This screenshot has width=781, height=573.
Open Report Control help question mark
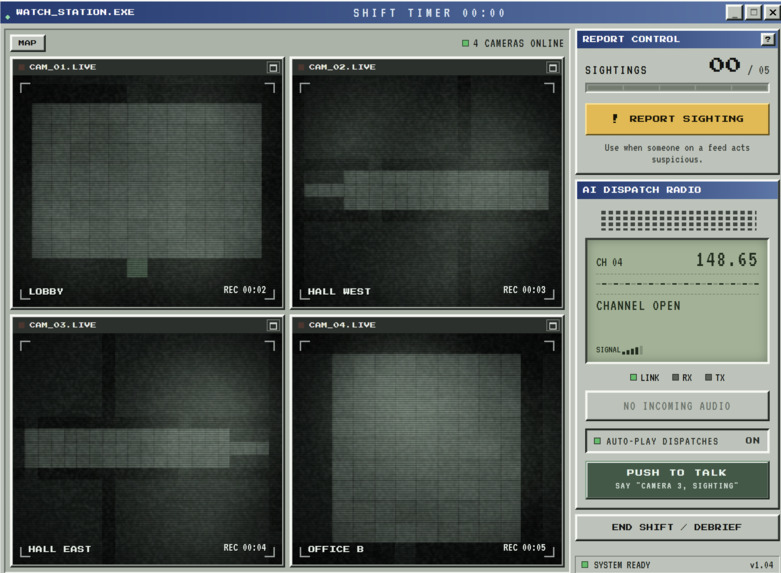[768, 39]
